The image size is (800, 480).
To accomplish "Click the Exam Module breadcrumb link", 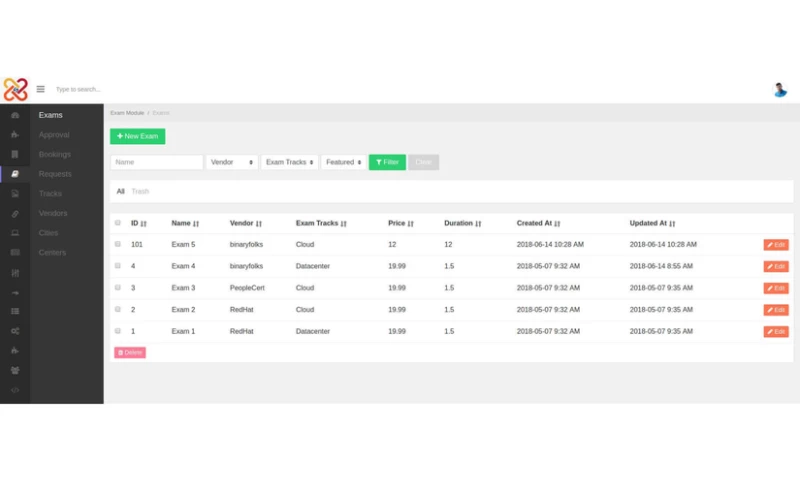I will pyautogui.click(x=127, y=113).
